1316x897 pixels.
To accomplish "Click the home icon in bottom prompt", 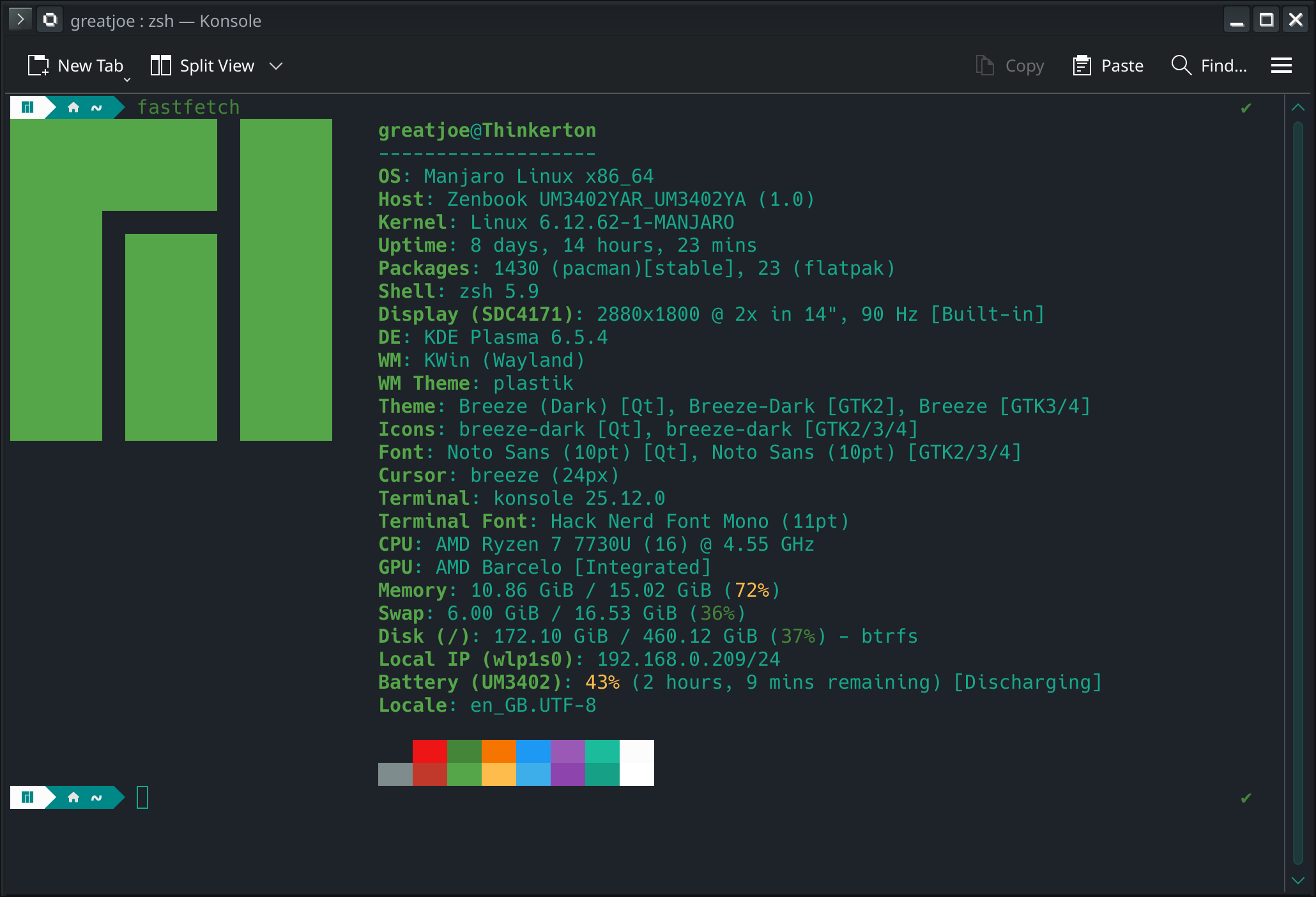I will [x=73, y=797].
